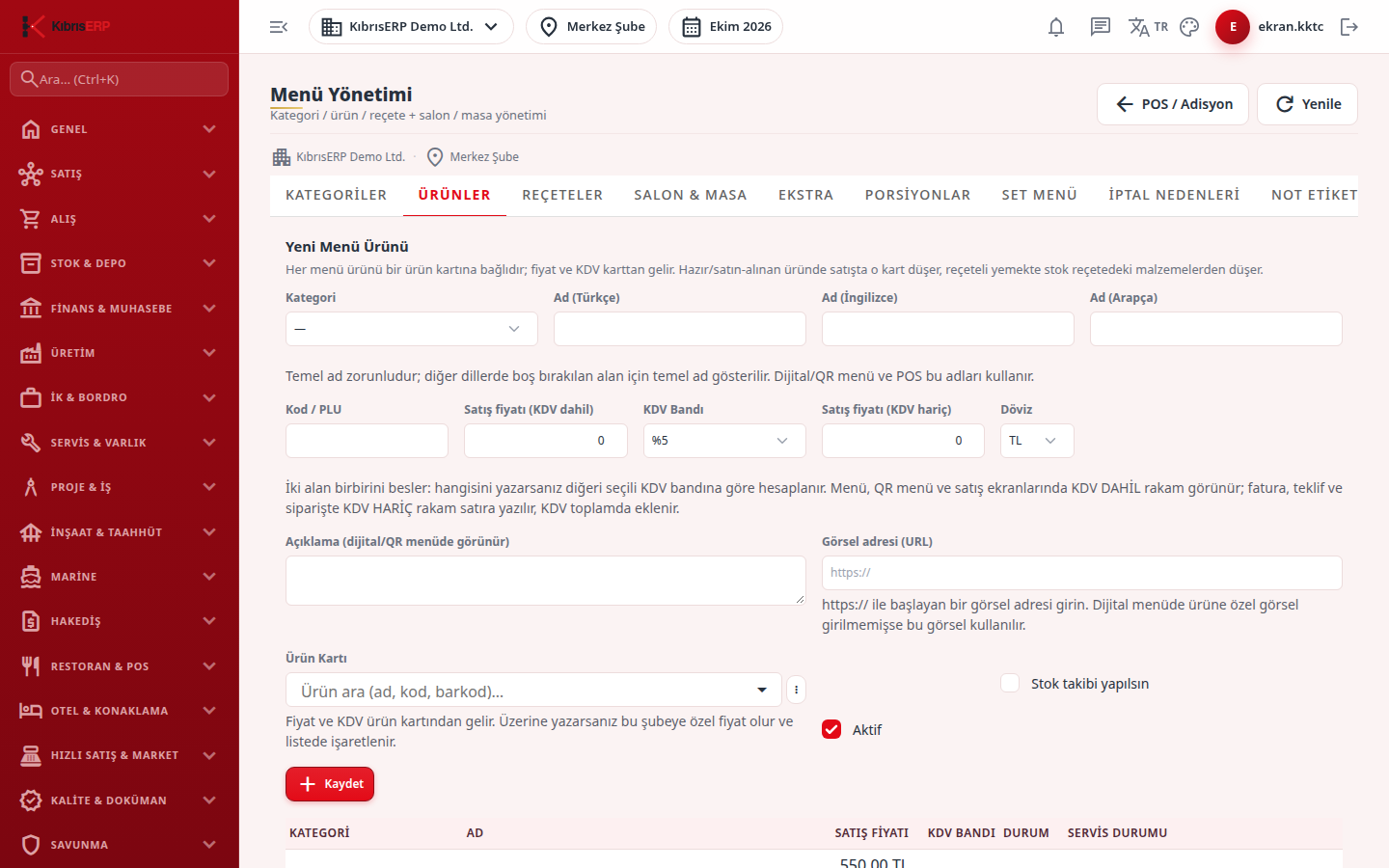
Task: Switch to the Set Menü tab
Action: [1040, 195]
